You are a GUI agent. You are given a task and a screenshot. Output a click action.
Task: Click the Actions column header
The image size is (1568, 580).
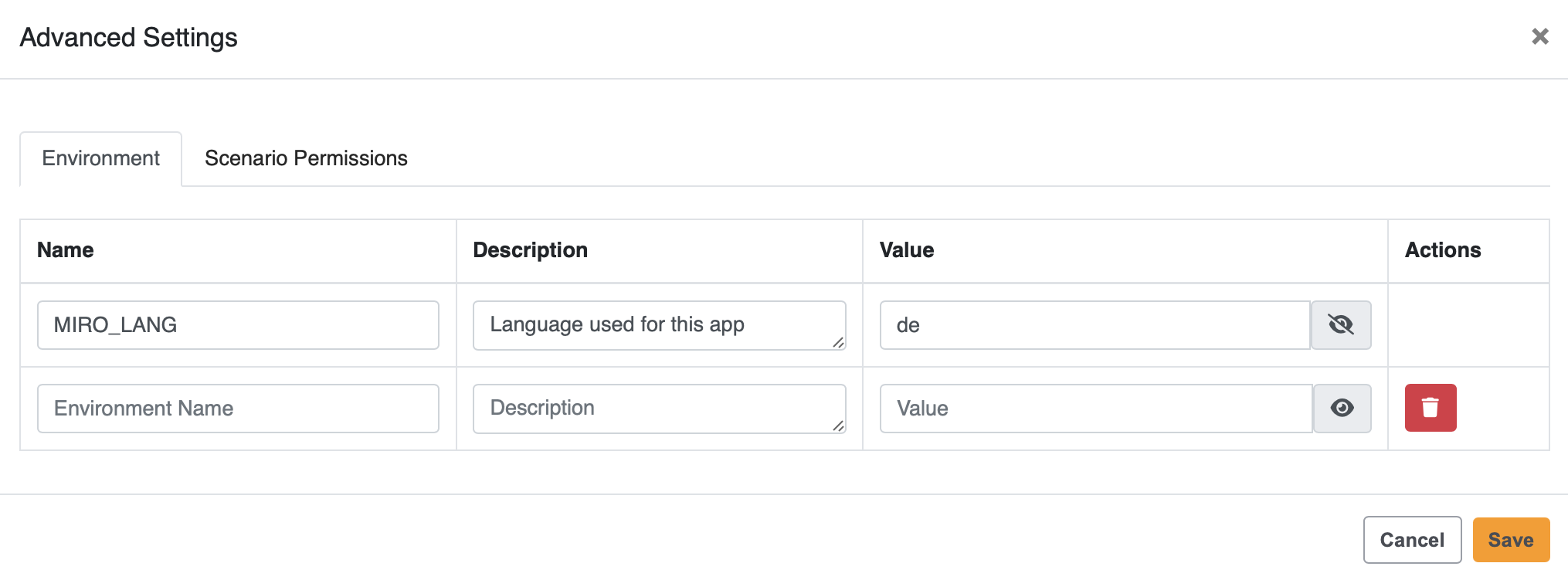1443,250
